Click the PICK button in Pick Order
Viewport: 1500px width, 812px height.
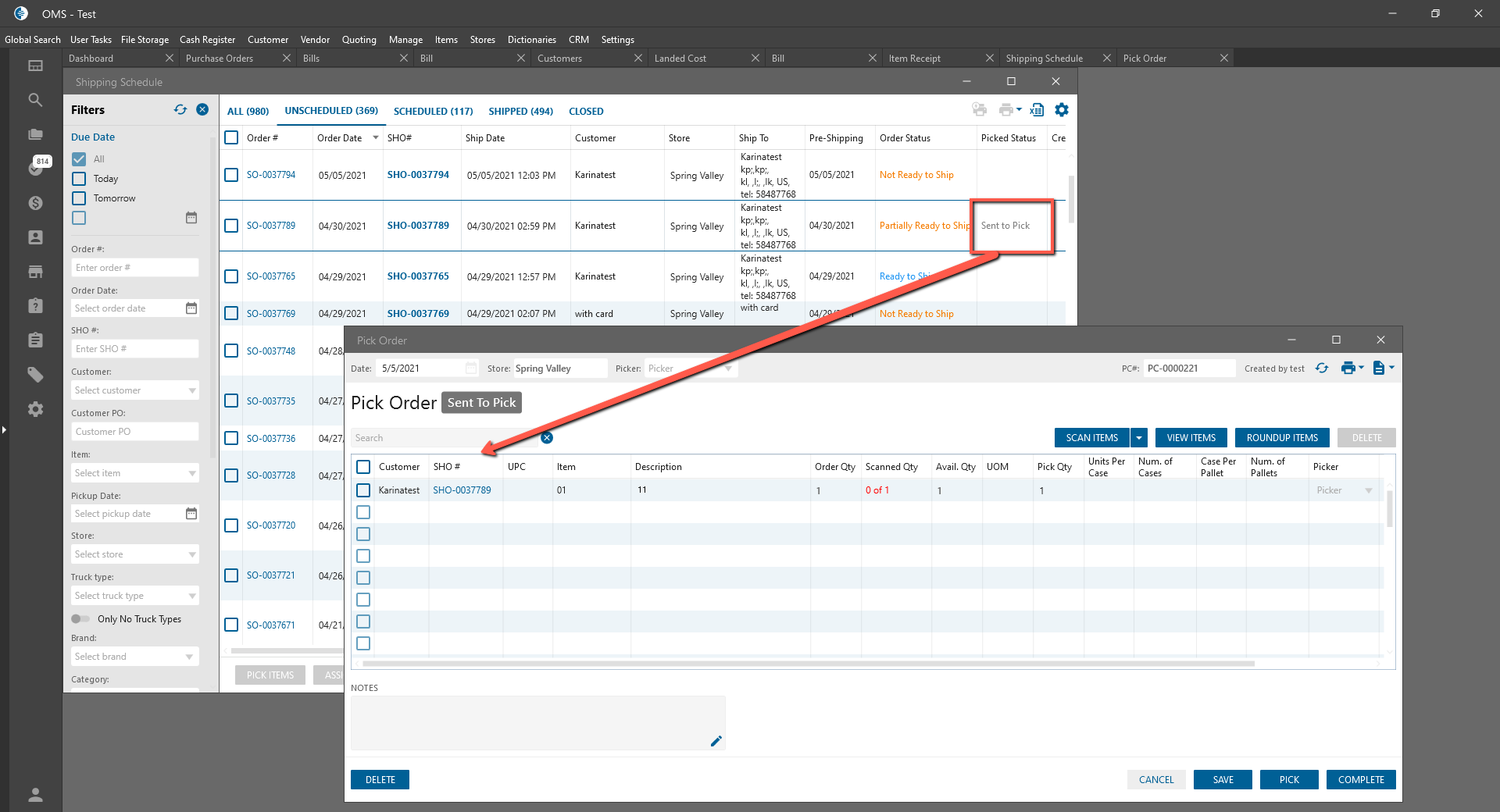coord(1289,780)
